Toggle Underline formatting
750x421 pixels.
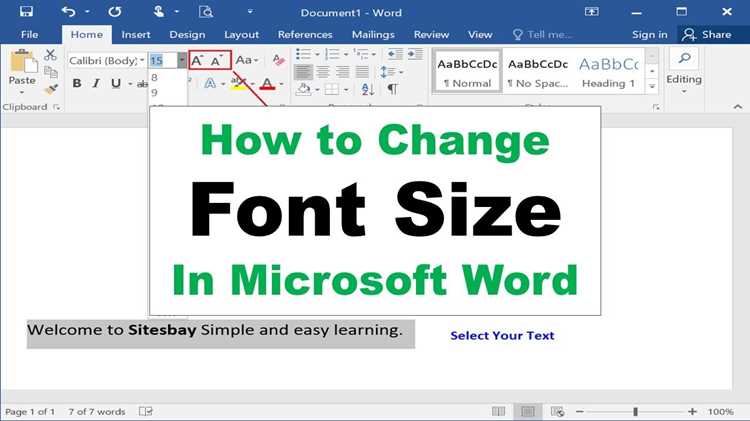(x=116, y=84)
